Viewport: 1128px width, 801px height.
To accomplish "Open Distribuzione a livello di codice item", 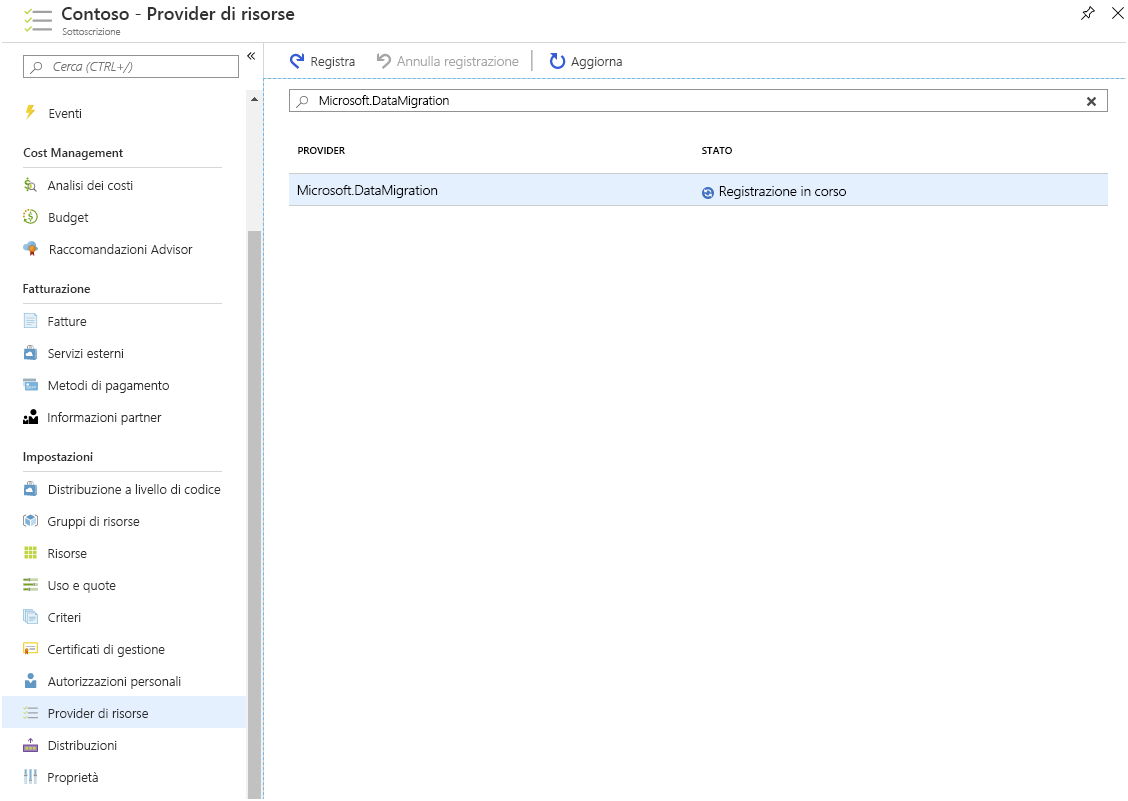I will tap(134, 489).
